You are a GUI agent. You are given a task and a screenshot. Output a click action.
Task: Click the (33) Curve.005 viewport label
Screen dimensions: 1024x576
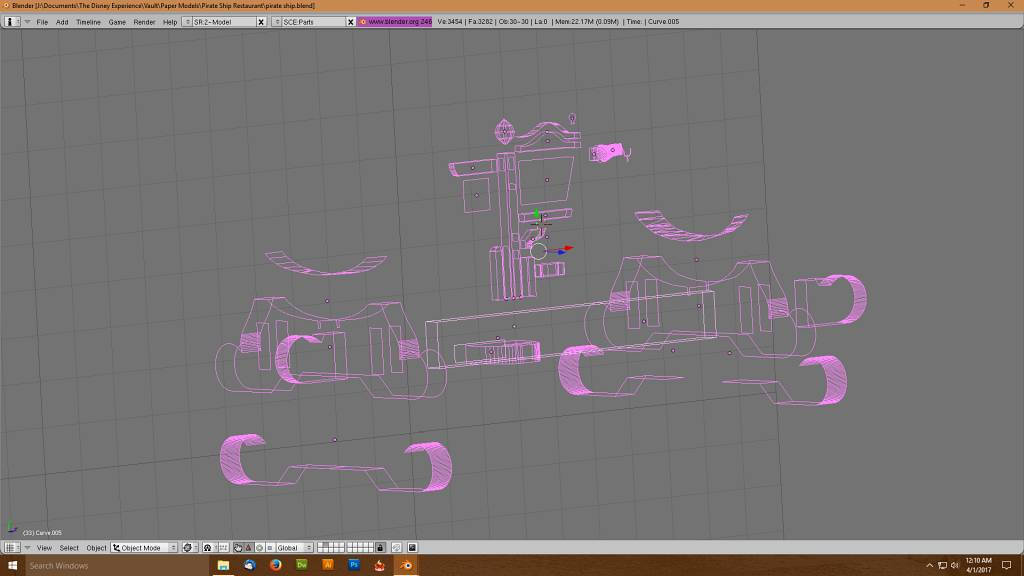point(42,533)
